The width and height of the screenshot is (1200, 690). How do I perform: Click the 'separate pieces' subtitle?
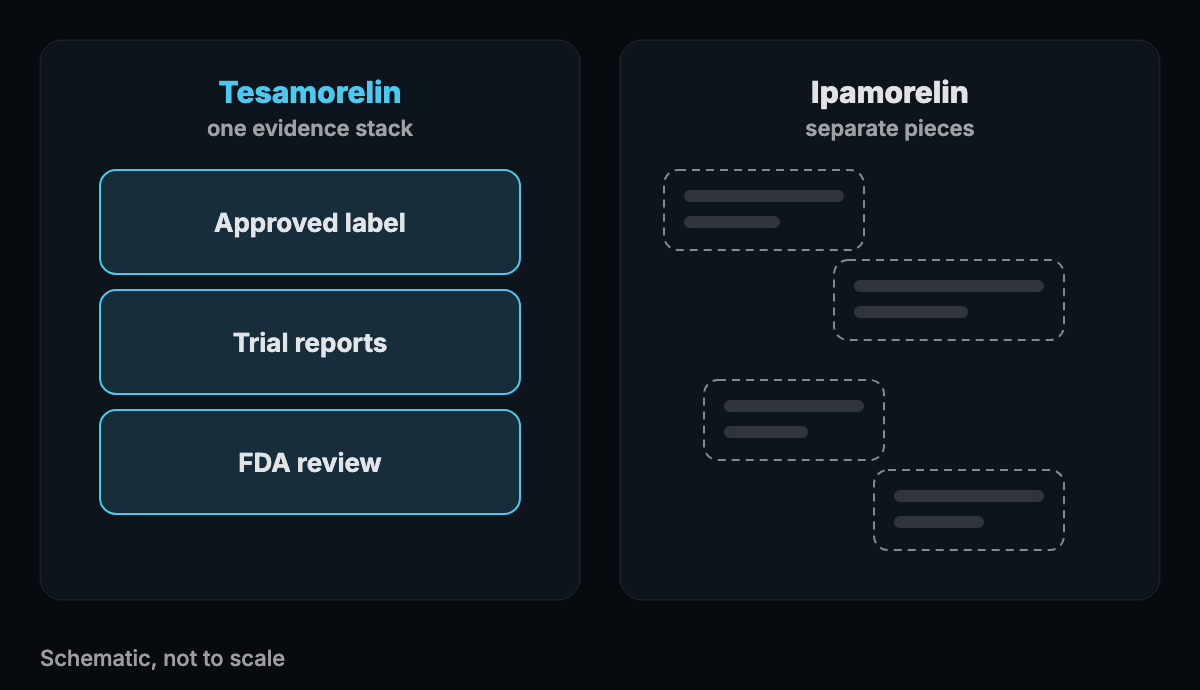(890, 129)
